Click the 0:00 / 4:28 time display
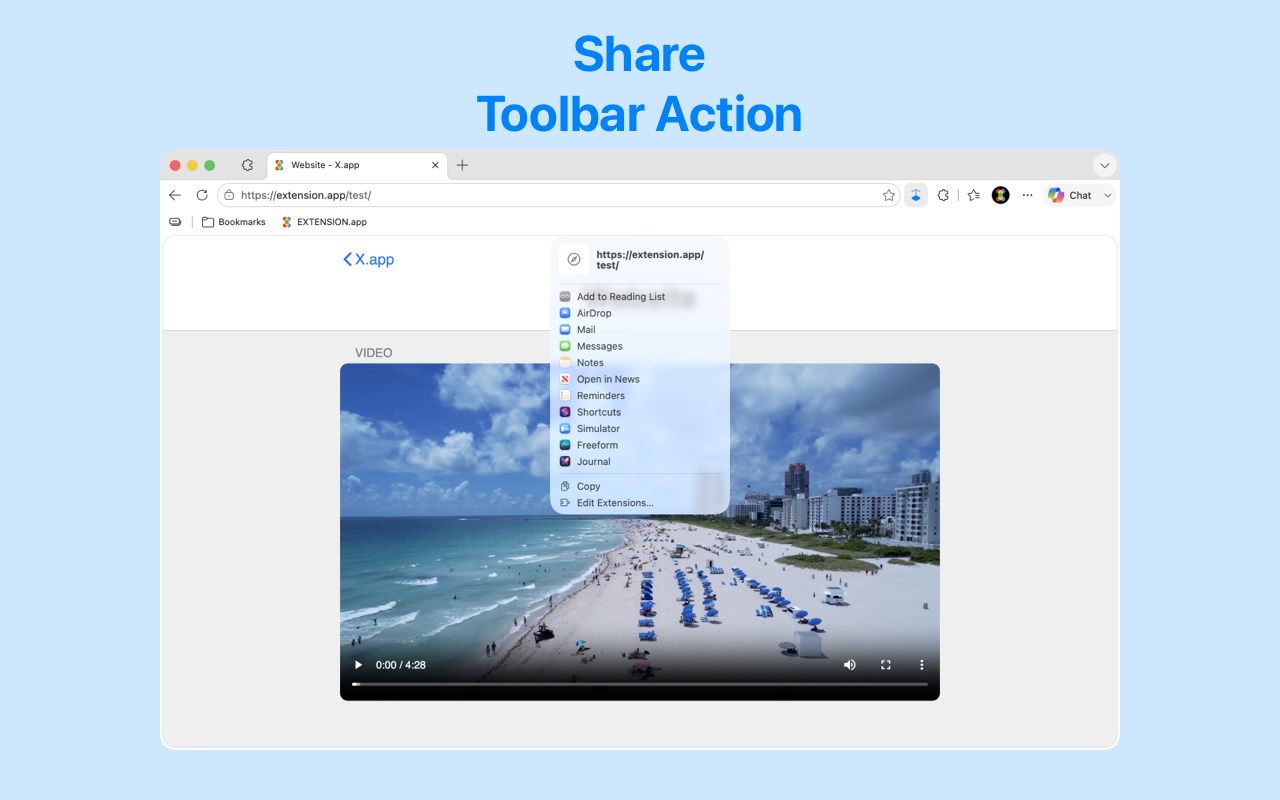This screenshot has width=1280, height=800. (401, 665)
